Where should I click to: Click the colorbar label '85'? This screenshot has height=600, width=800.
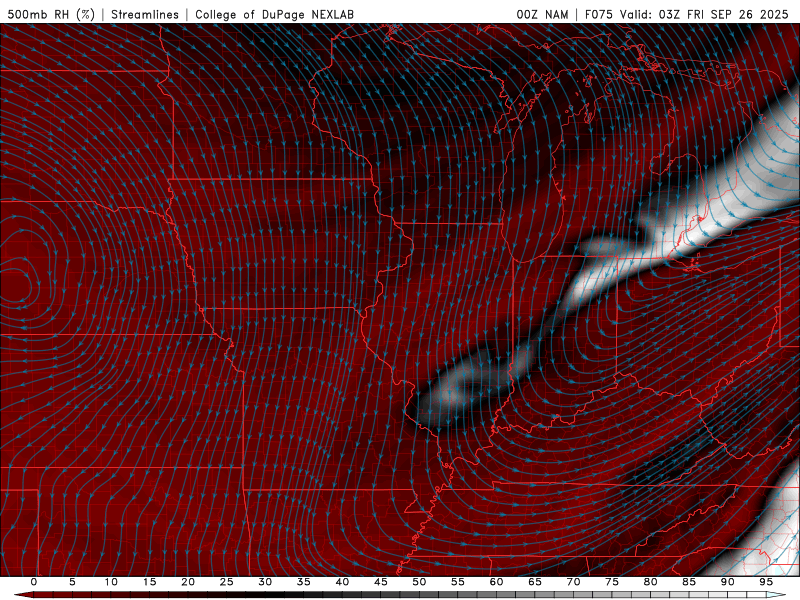point(689,582)
